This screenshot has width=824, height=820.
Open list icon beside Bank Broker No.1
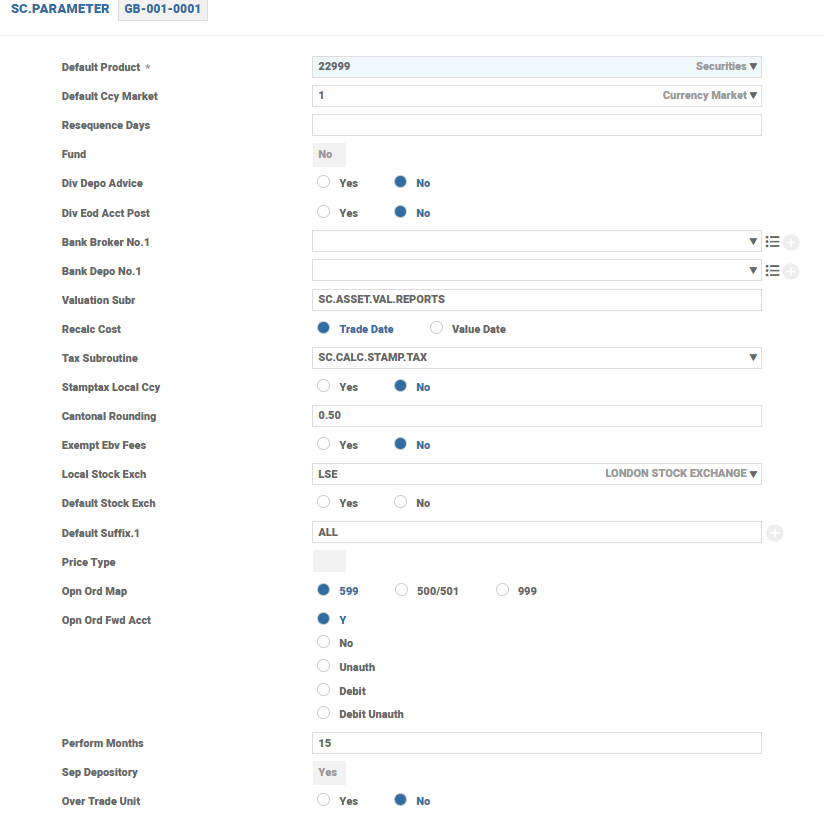pyautogui.click(x=772, y=242)
